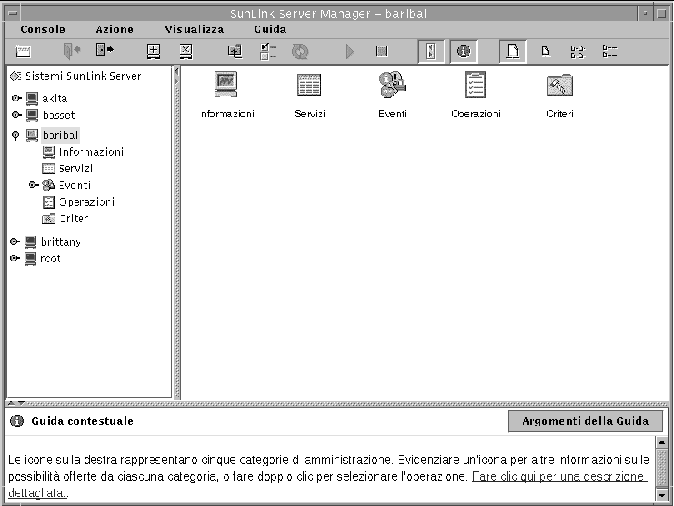Open the Criteri folder icon in right pane
Image resolution: width=674 pixels, height=506 pixels.
(560, 85)
